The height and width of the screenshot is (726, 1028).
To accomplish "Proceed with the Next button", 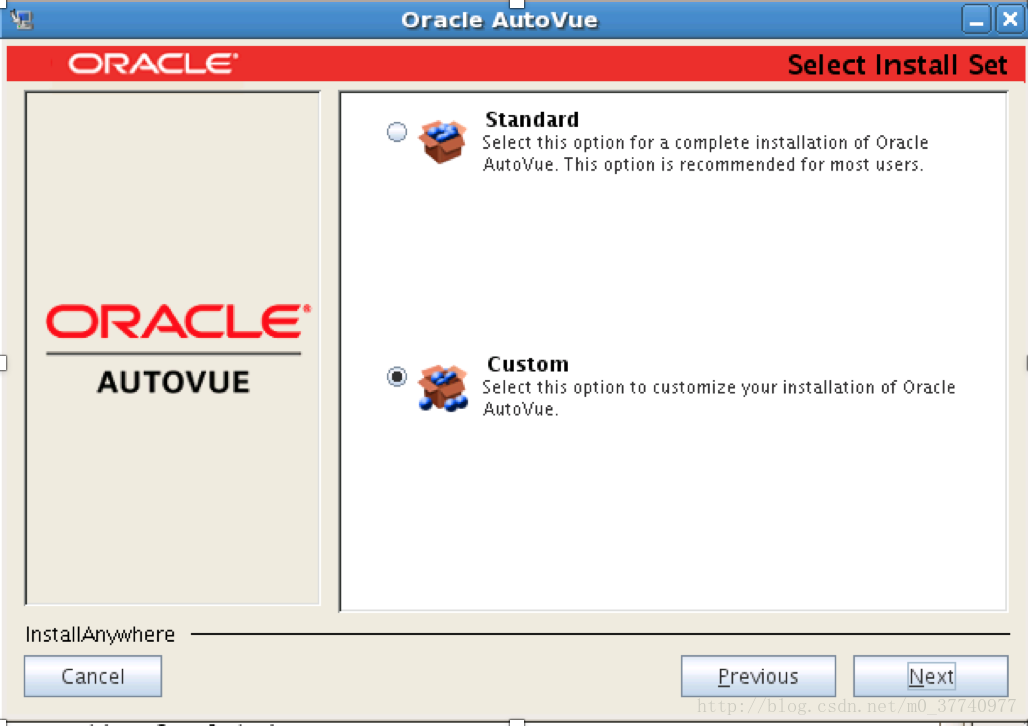I will pyautogui.click(x=930, y=676).
